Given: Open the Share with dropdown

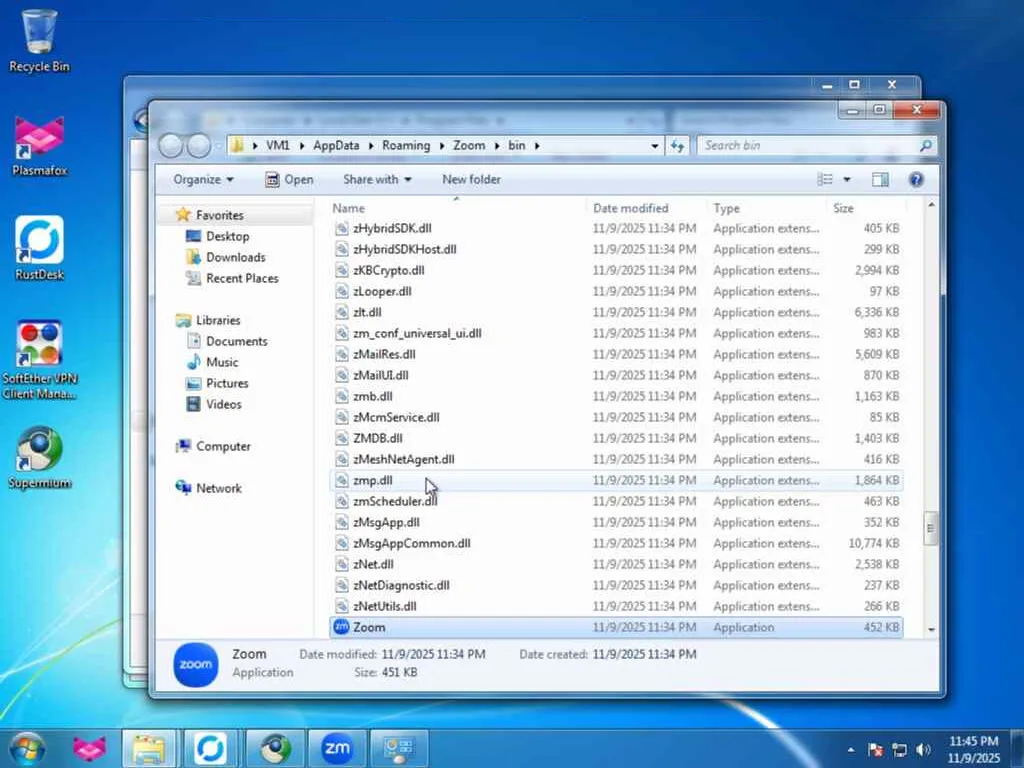Looking at the screenshot, I should 377,179.
